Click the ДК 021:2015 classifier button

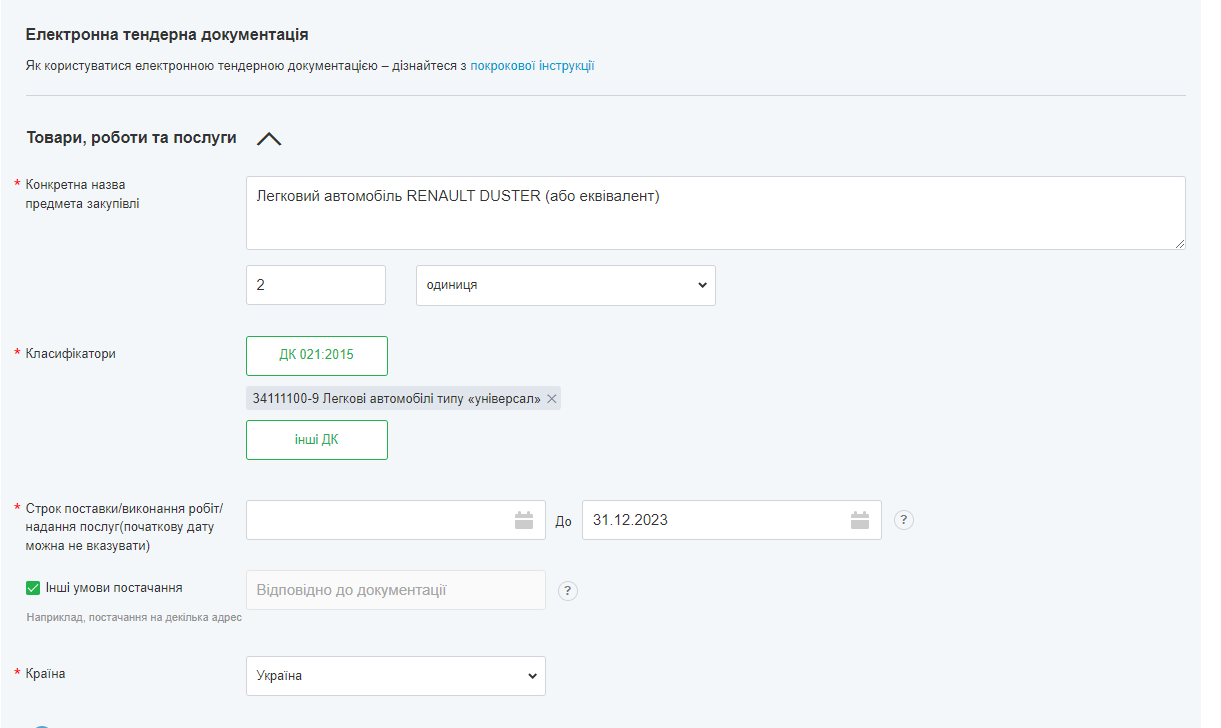(317, 356)
